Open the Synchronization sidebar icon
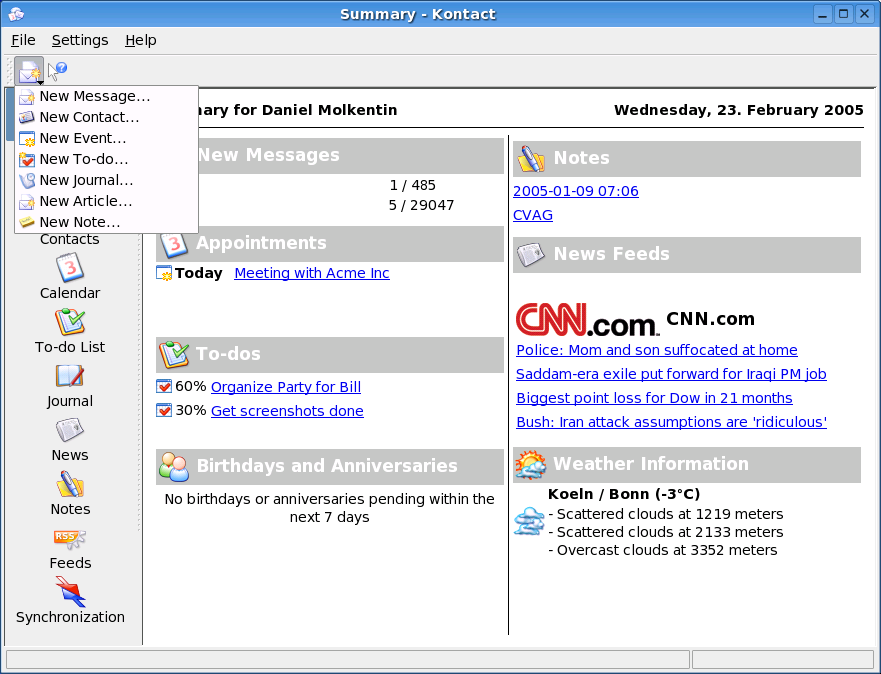 (x=69, y=592)
